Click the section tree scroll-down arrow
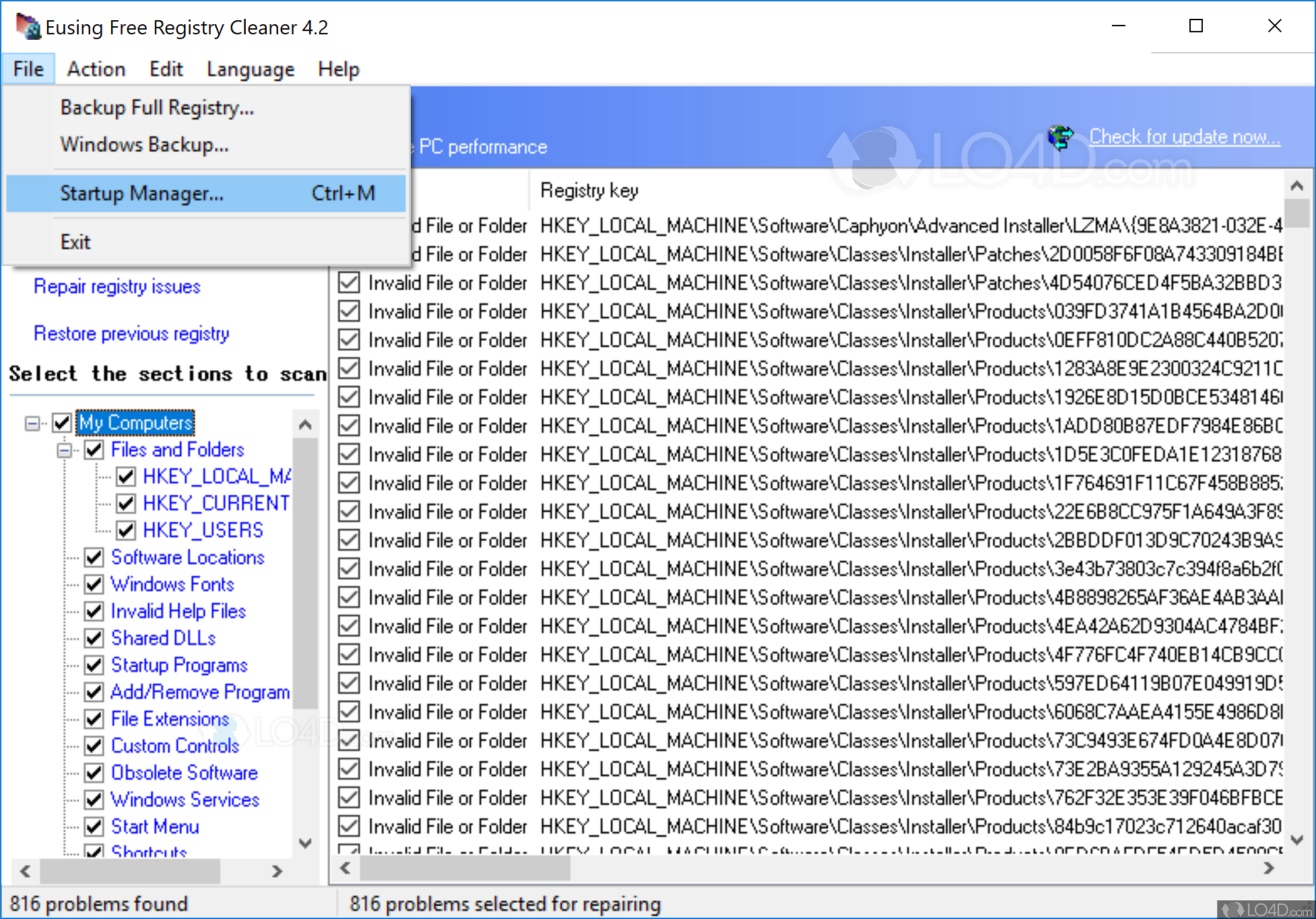The width and height of the screenshot is (1316, 919). click(x=305, y=844)
